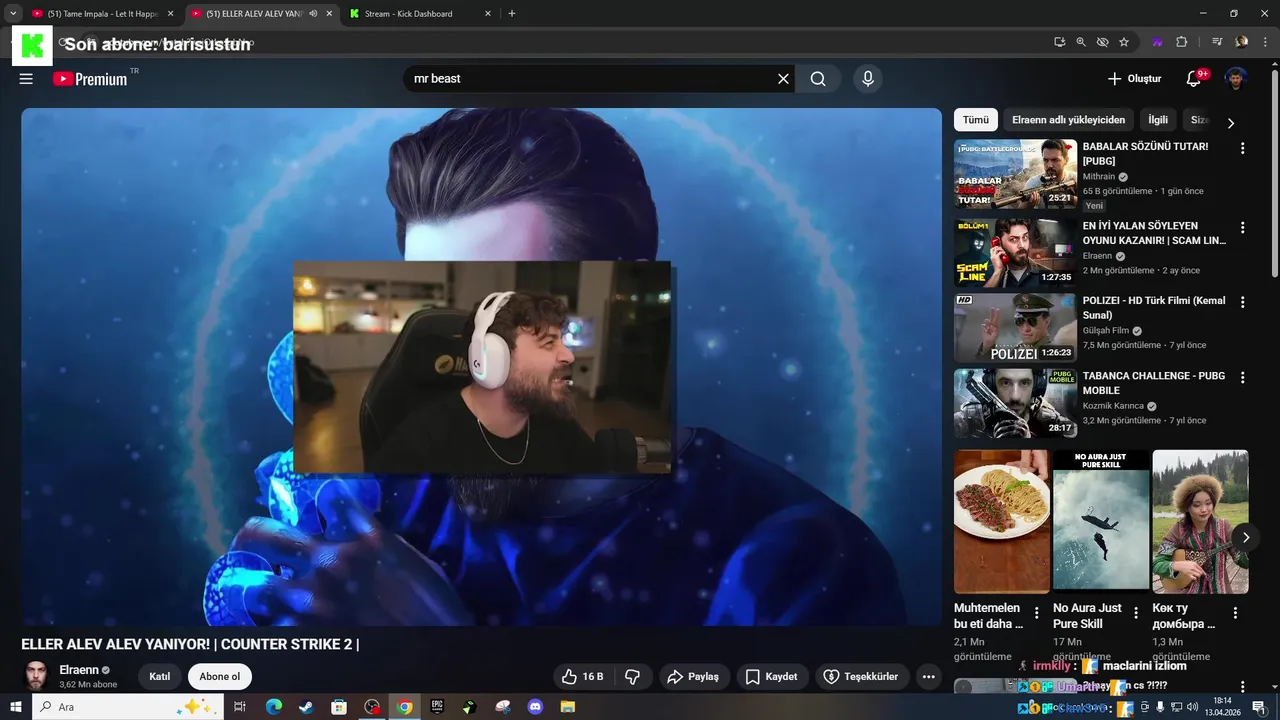
Task: Open Epic Games Launcher from the taskbar
Action: (437, 707)
